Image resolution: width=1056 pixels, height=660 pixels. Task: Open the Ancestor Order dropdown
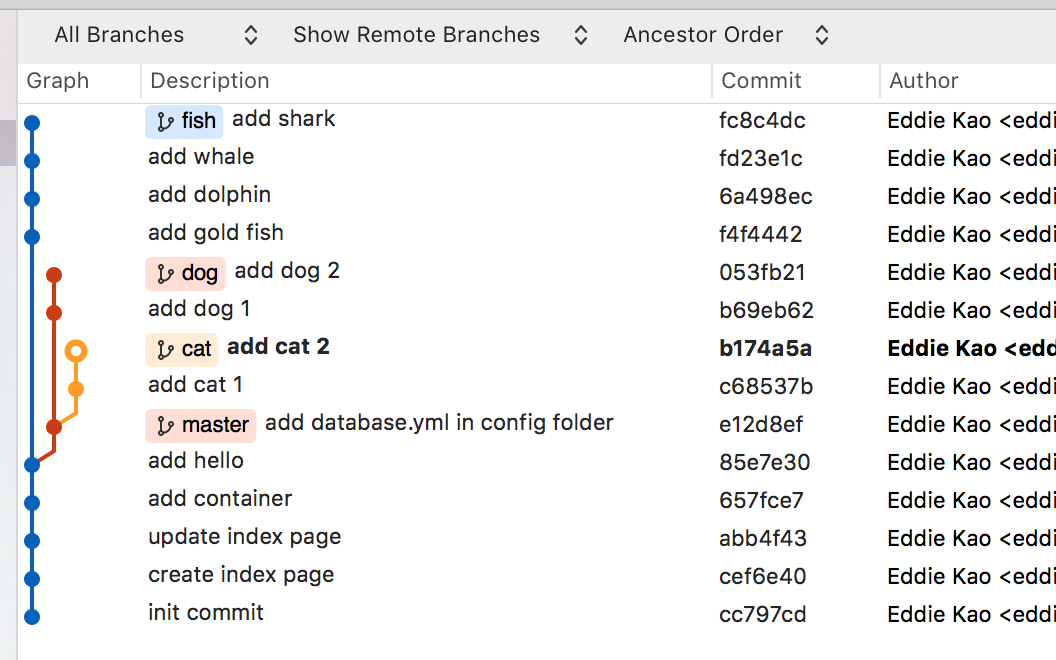pos(726,35)
